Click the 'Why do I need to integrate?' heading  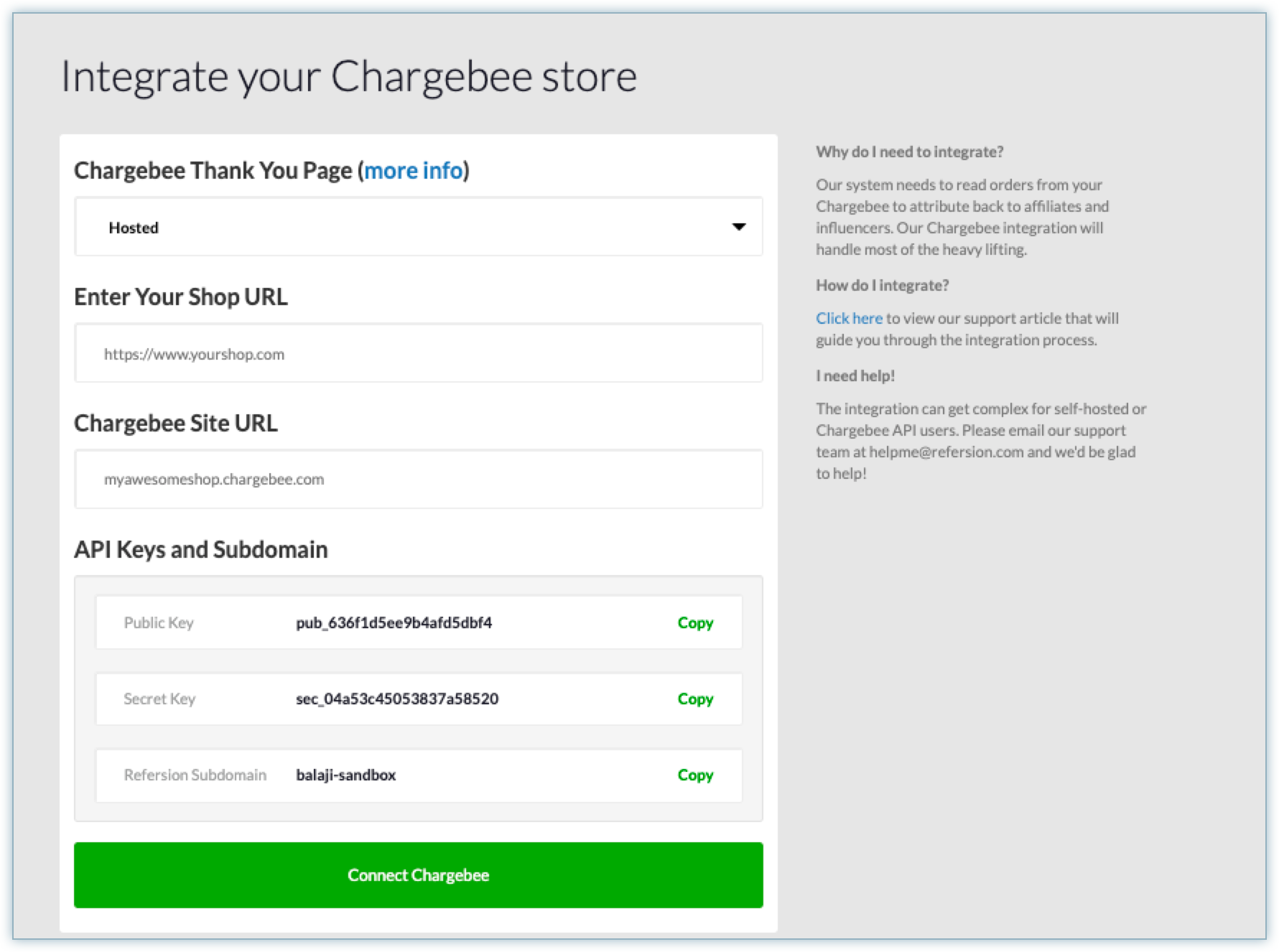pyautogui.click(x=909, y=151)
